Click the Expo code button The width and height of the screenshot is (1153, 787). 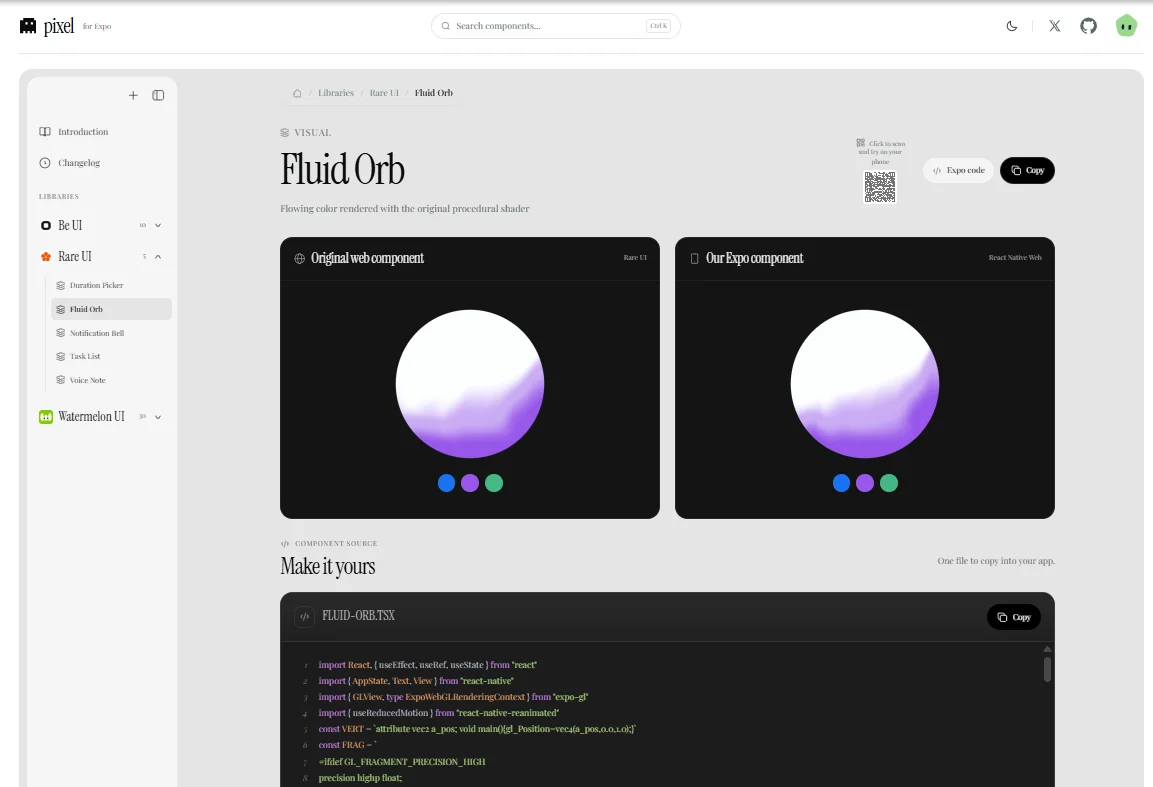tap(958, 171)
